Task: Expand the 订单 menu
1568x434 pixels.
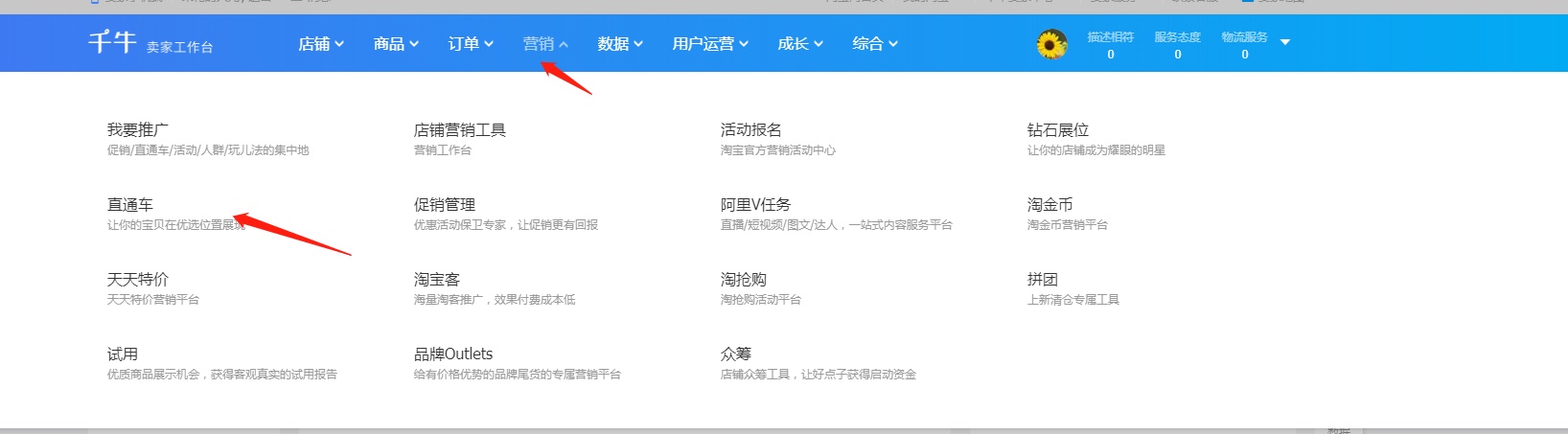Action: tap(471, 44)
